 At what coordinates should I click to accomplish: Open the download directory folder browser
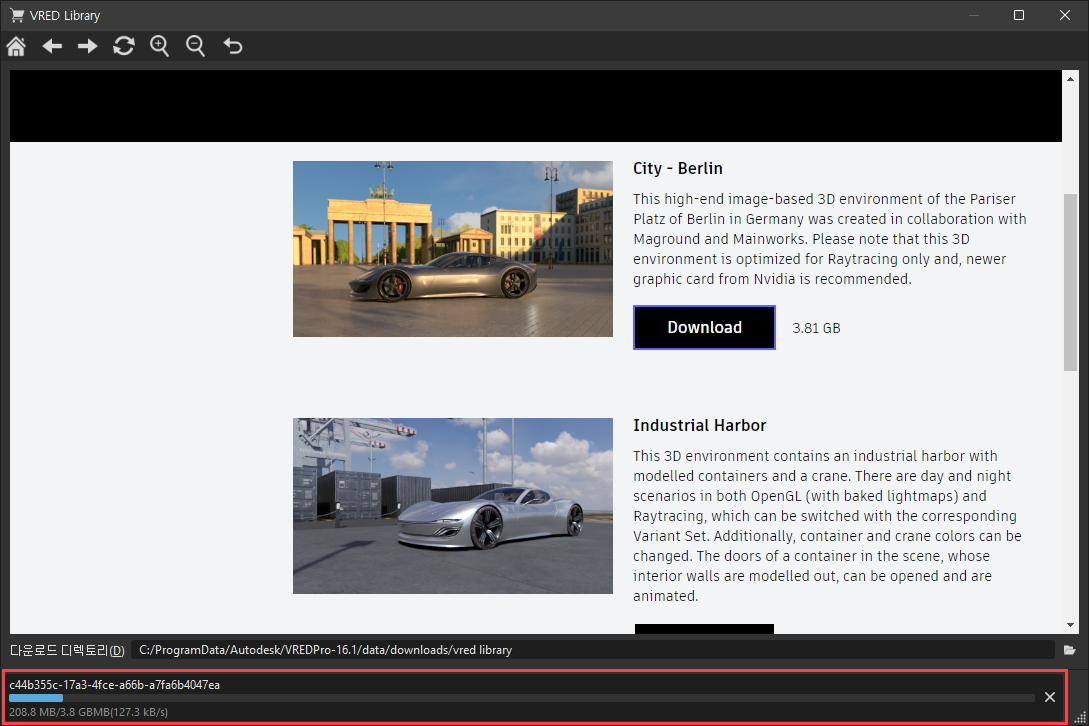pyautogui.click(x=1070, y=650)
